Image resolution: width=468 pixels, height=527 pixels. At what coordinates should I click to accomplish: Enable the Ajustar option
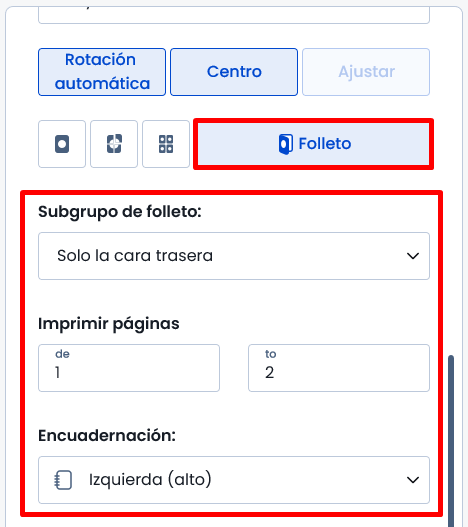tap(366, 72)
